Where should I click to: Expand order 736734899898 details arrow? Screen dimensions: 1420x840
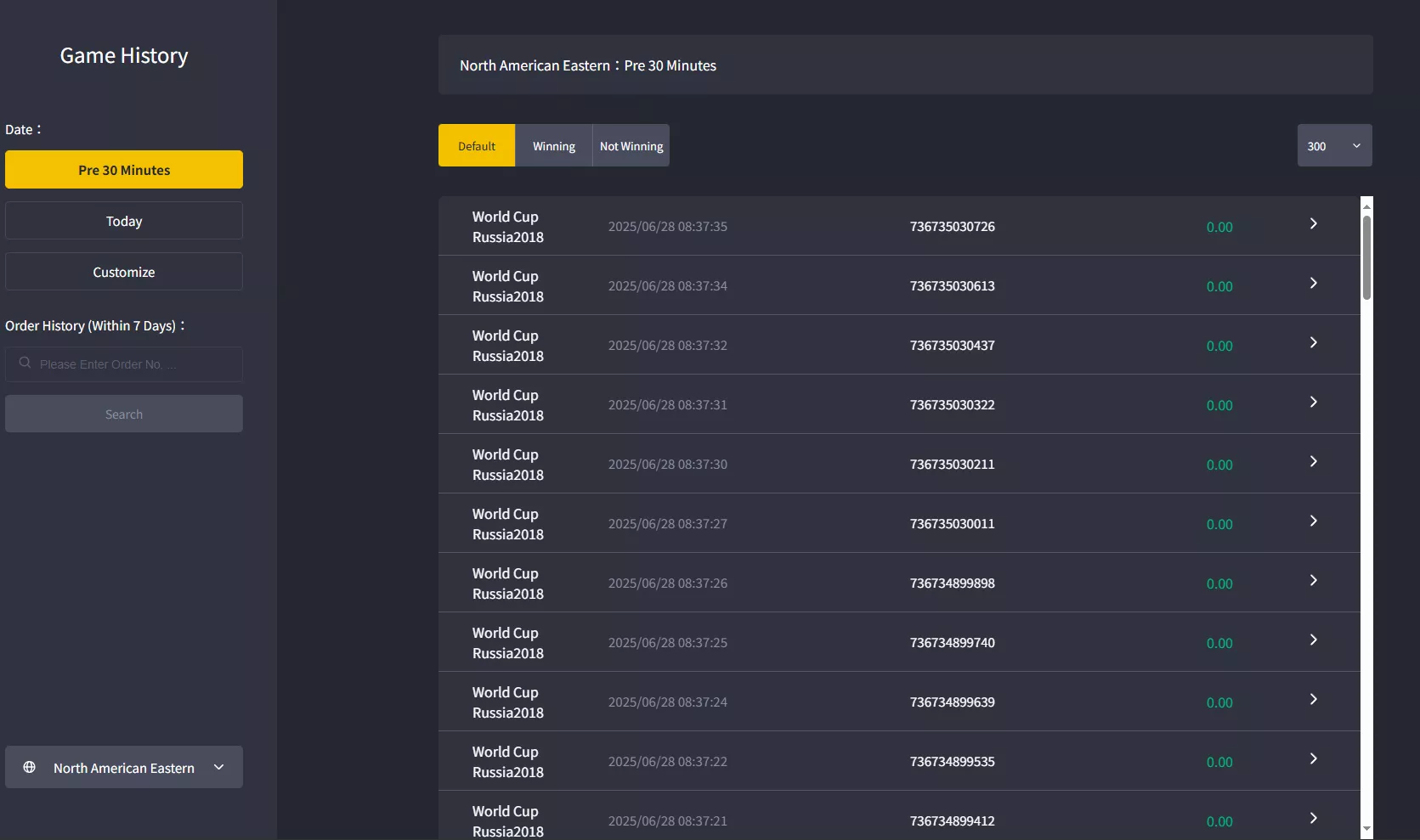click(1313, 580)
